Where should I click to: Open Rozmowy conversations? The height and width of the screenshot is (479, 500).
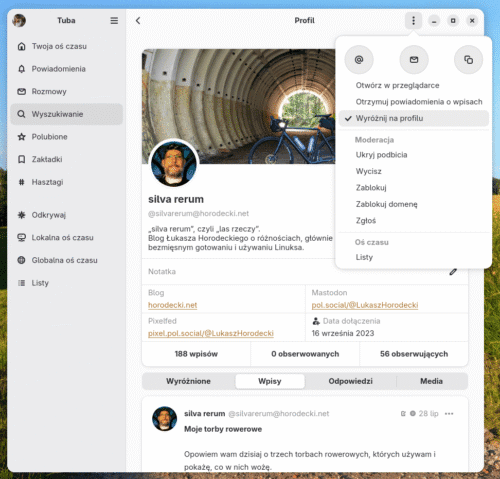[67, 92]
